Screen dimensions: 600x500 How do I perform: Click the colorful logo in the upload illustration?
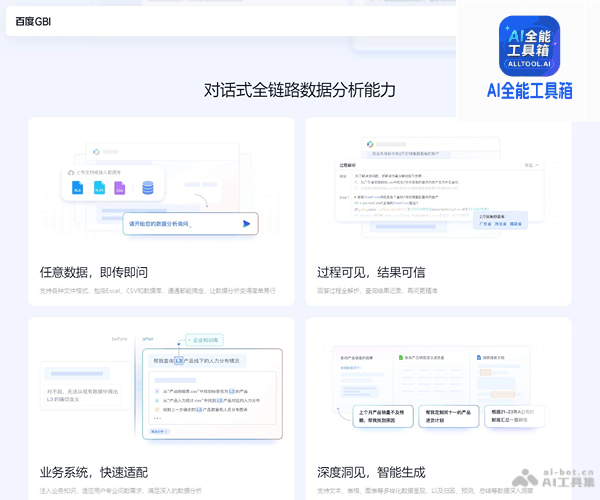(x=96, y=152)
